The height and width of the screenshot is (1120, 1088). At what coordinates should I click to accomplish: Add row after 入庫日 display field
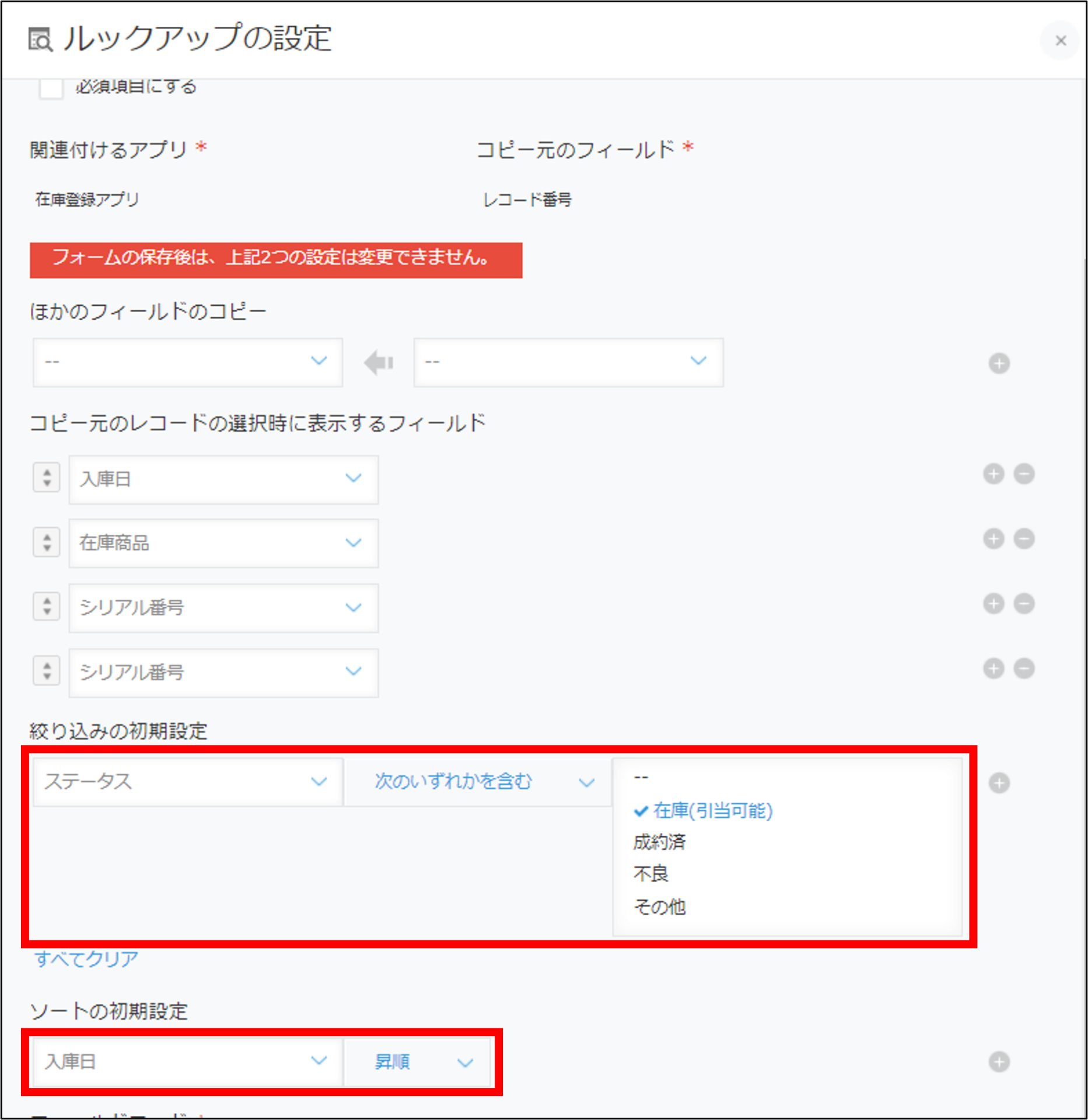pos(993,474)
